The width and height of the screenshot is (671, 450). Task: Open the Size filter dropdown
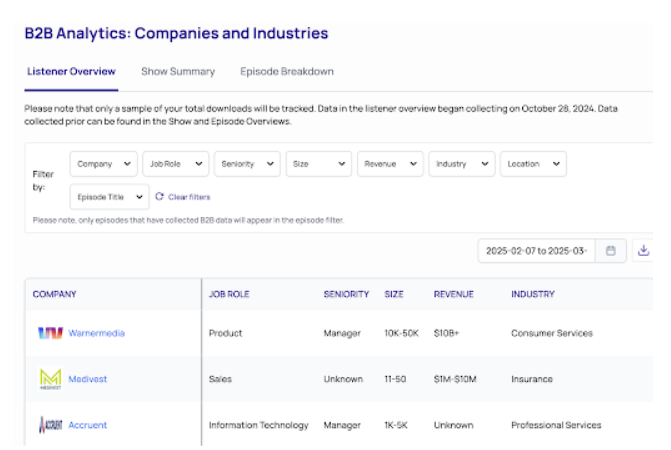click(x=319, y=164)
